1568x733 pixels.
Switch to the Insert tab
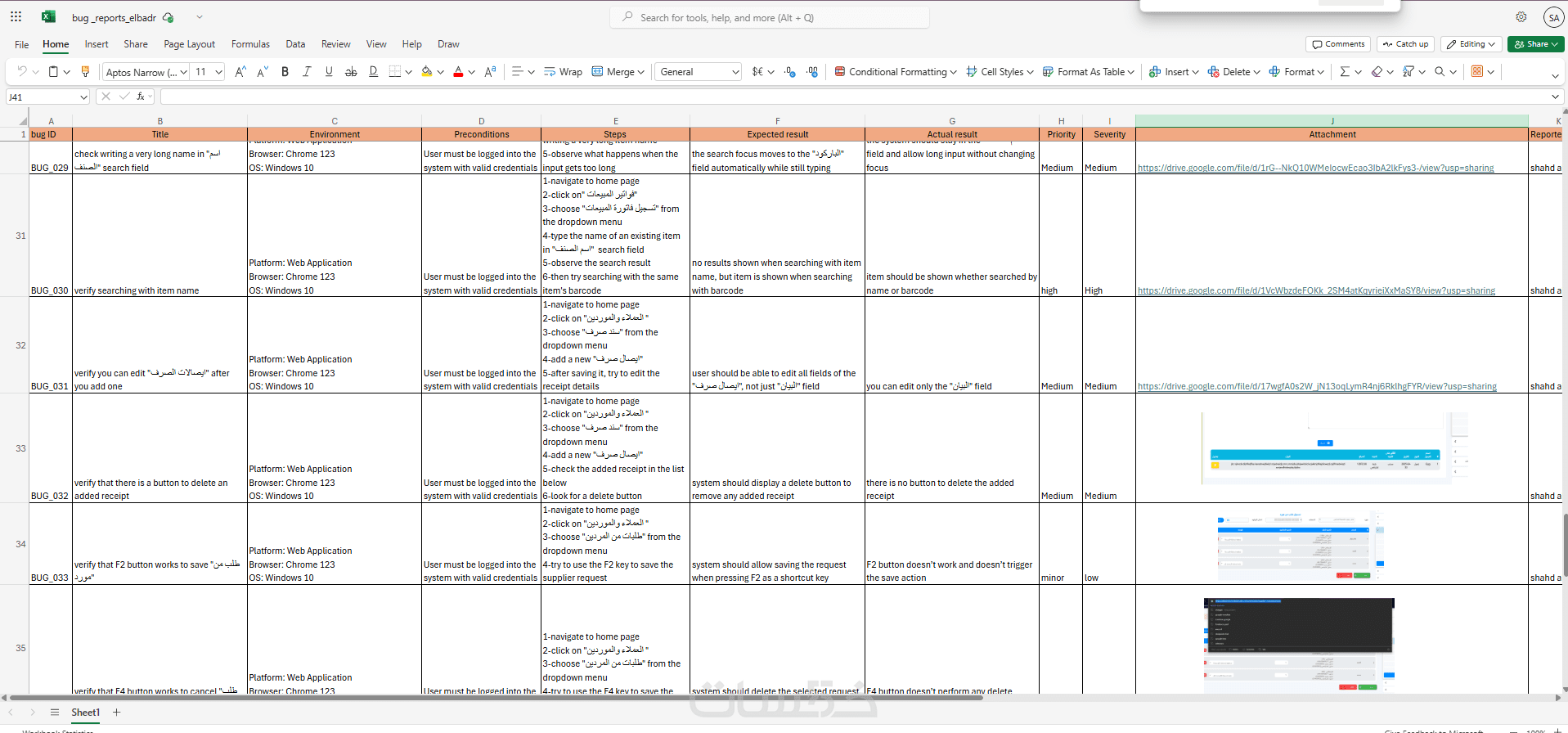click(x=97, y=44)
